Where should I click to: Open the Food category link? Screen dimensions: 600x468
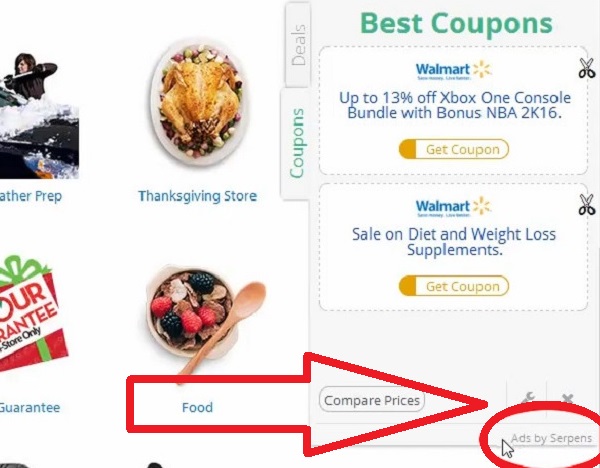click(197, 407)
